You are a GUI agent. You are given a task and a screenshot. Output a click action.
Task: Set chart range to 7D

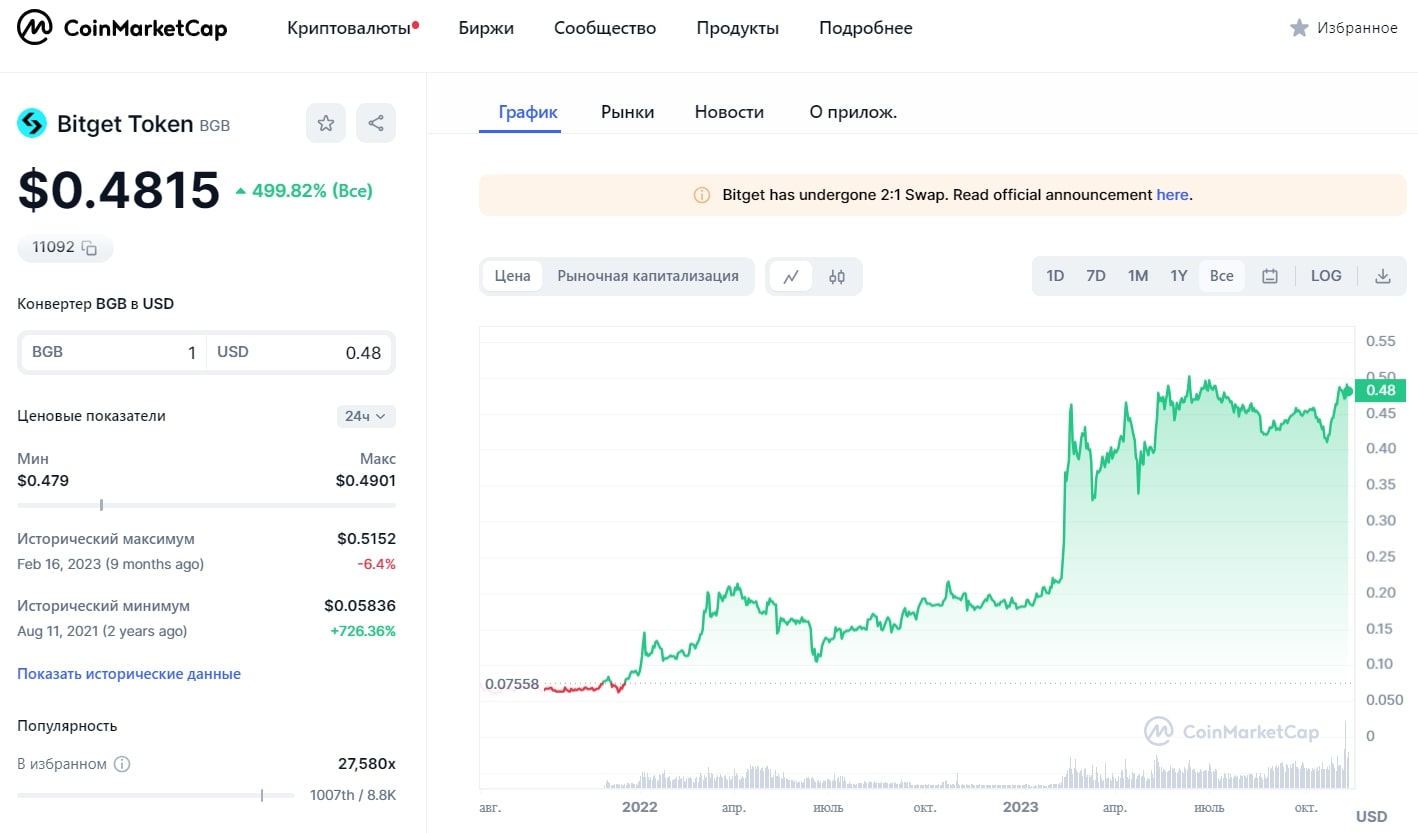(x=1096, y=276)
